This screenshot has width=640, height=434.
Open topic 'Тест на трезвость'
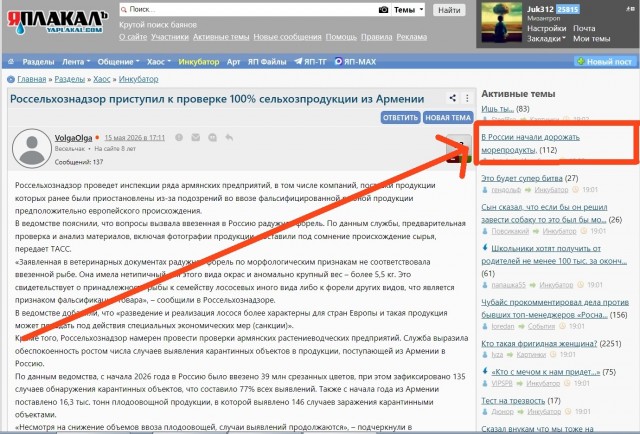click(x=513, y=401)
